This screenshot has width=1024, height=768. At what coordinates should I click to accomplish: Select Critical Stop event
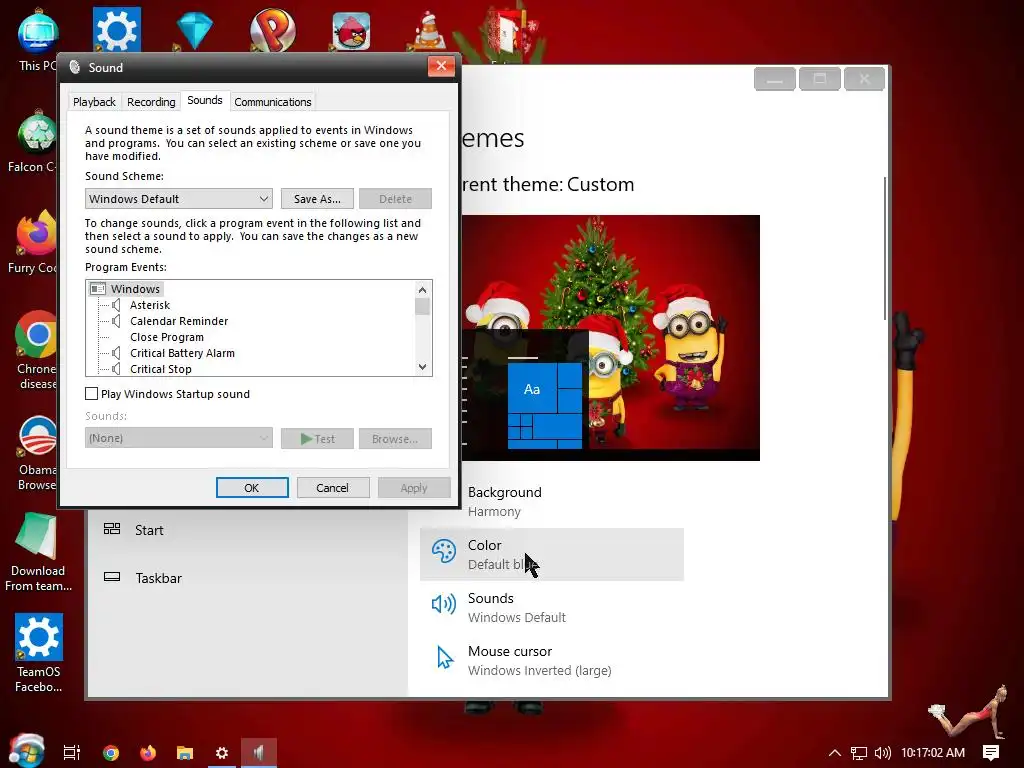pos(161,369)
